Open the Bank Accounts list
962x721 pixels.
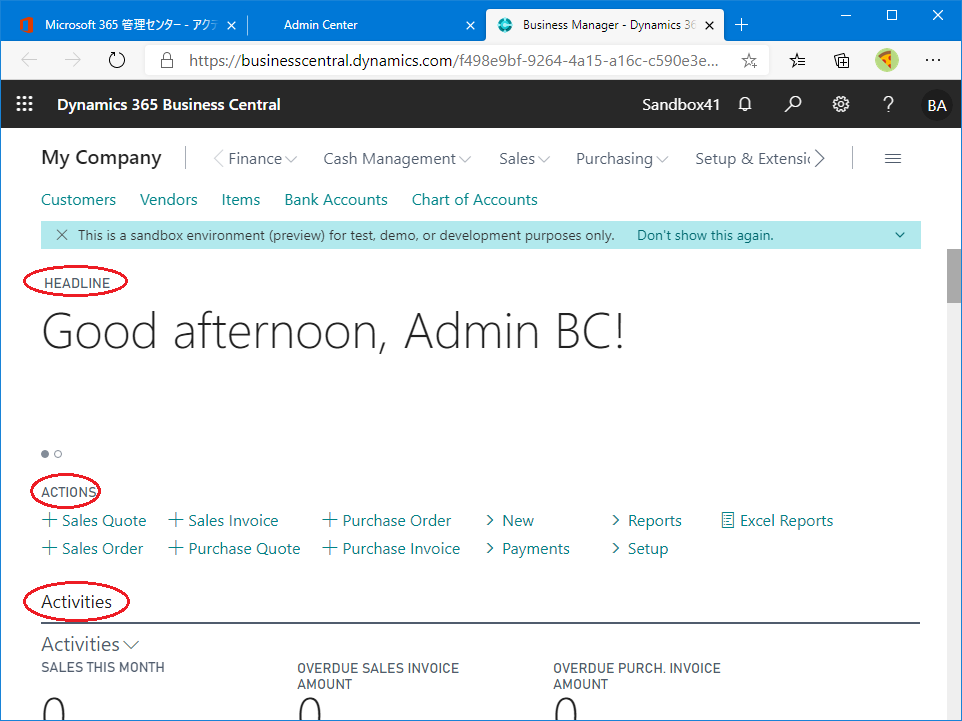[336, 199]
